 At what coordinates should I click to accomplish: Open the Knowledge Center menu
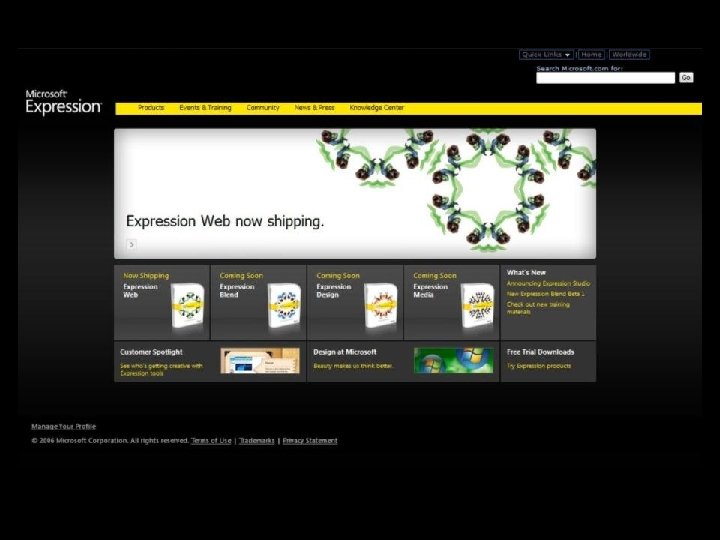click(377, 107)
